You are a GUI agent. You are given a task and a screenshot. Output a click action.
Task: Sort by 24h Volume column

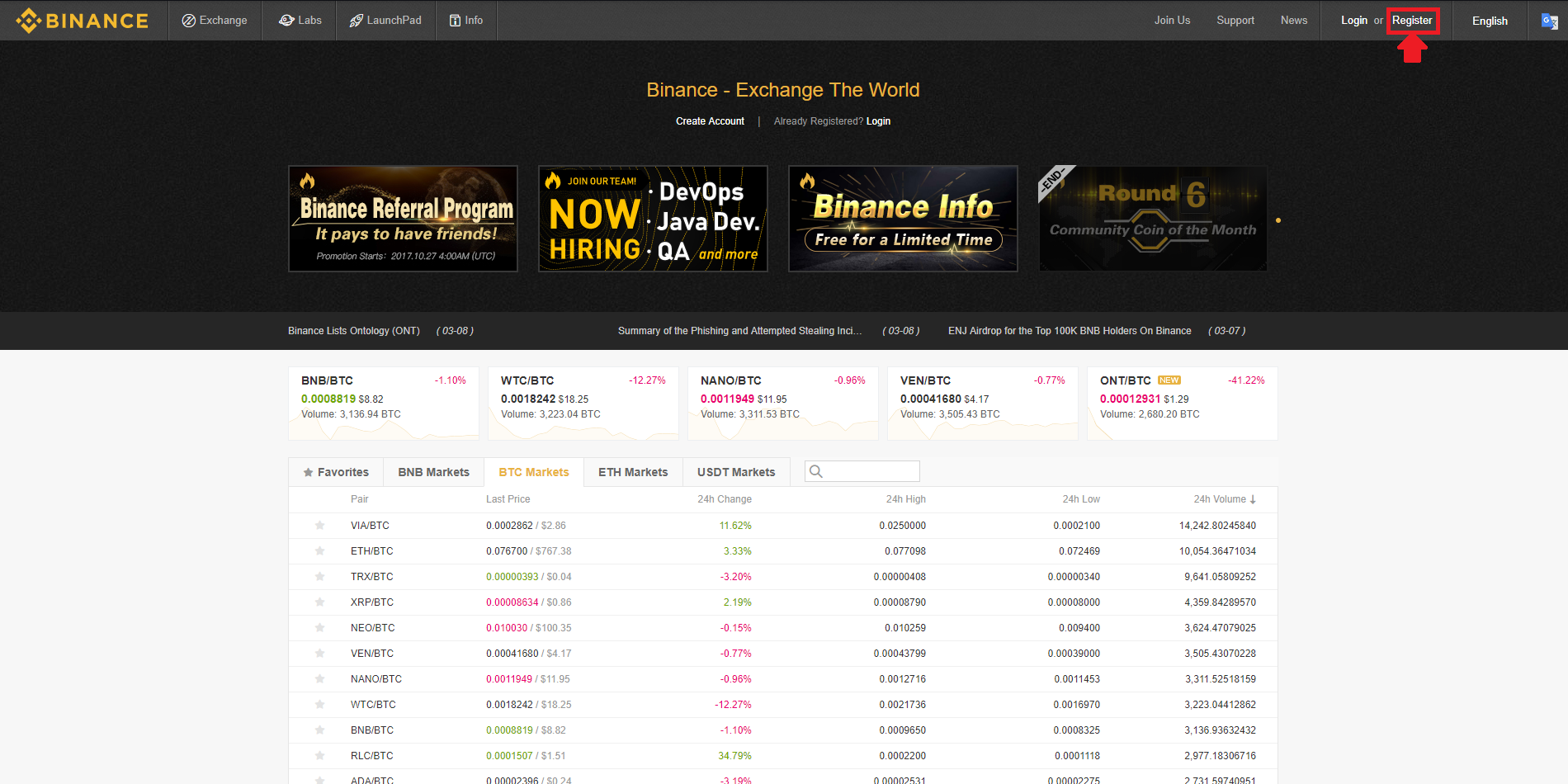(1225, 499)
